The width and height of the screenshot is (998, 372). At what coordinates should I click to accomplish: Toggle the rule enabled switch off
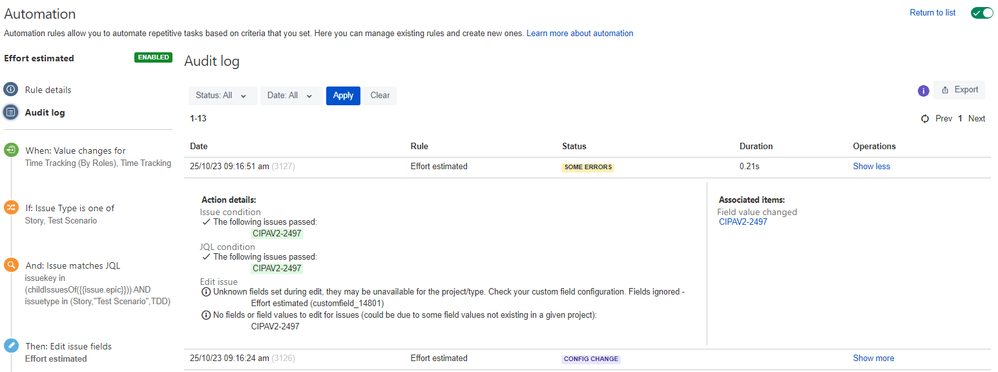[981, 13]
